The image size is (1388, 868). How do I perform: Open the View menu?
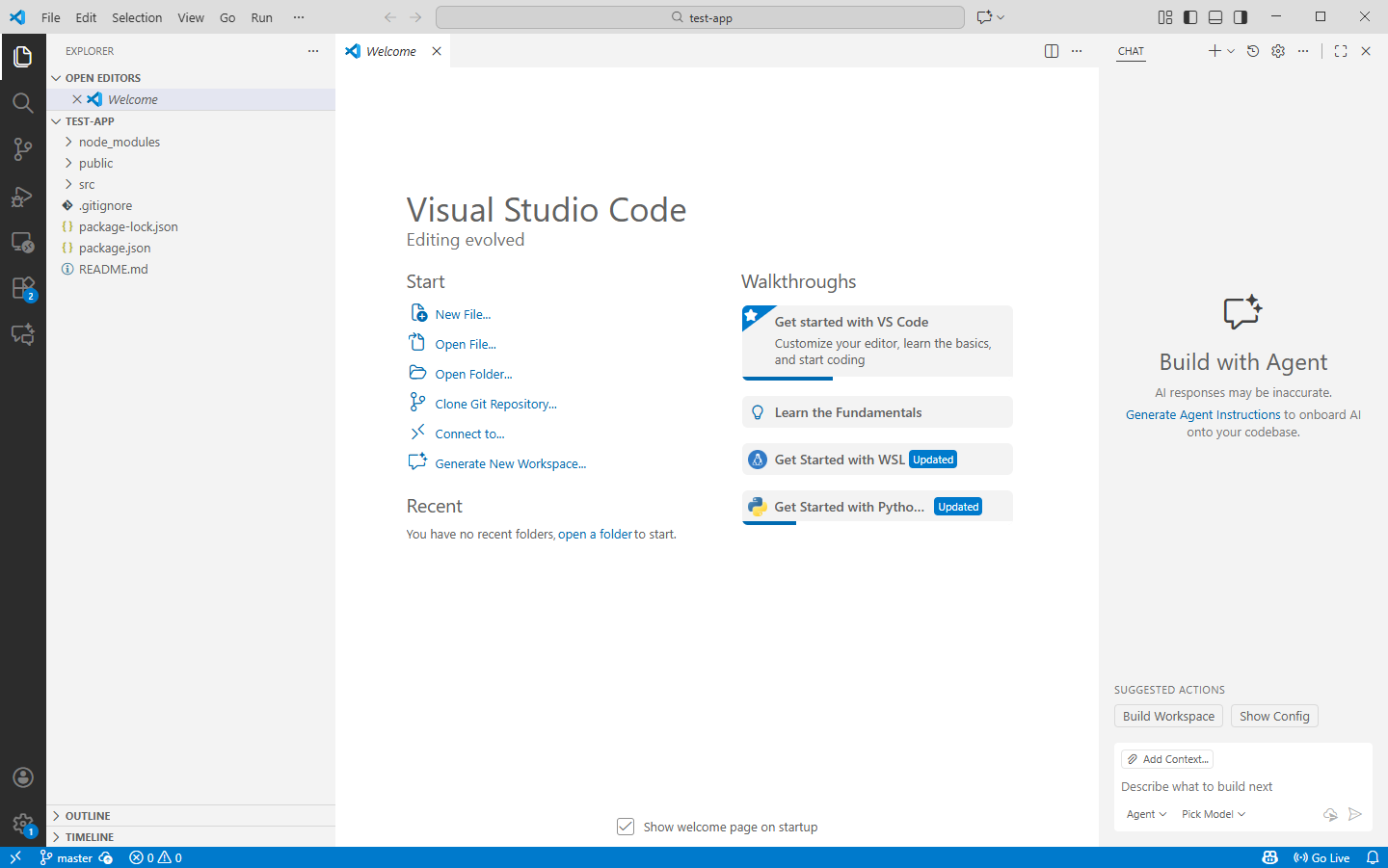(x=191, y=17)
